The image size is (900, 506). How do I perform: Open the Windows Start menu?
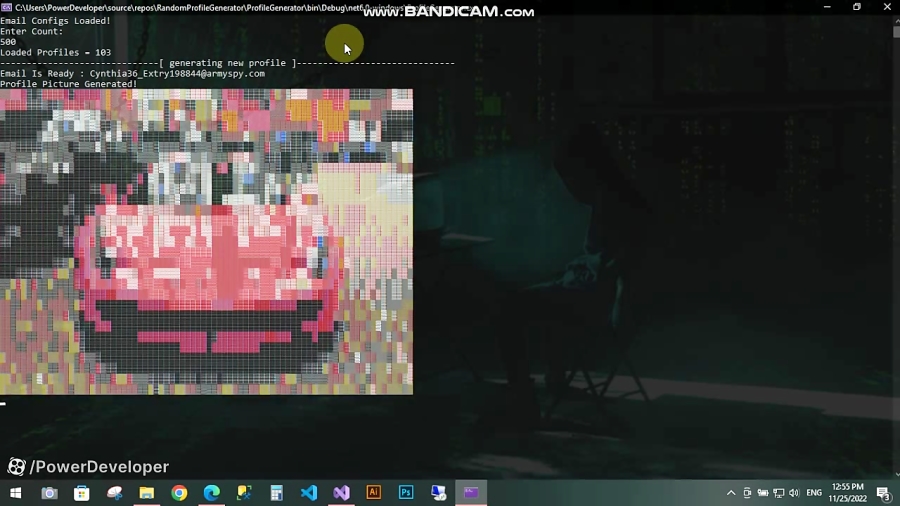point(15,493)
